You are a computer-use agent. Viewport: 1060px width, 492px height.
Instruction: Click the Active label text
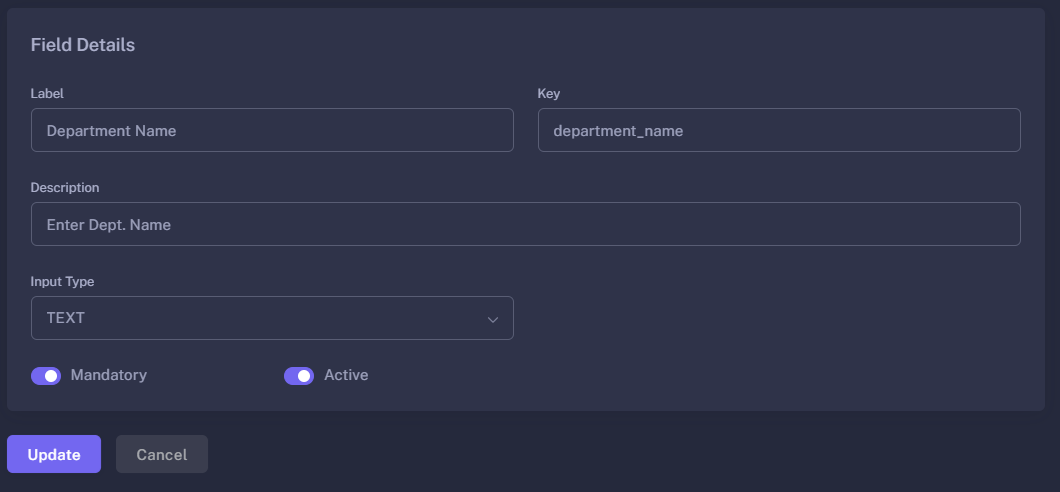[x=346, y=375]
